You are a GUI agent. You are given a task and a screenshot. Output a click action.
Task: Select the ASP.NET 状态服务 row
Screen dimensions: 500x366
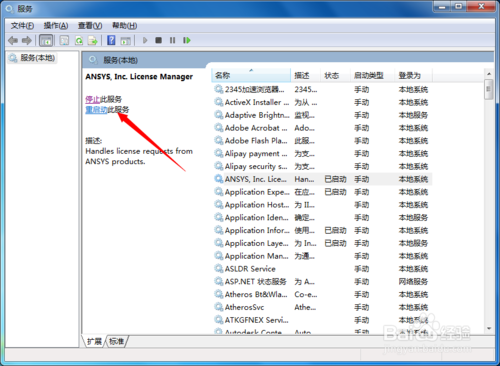tap(322, 282)
